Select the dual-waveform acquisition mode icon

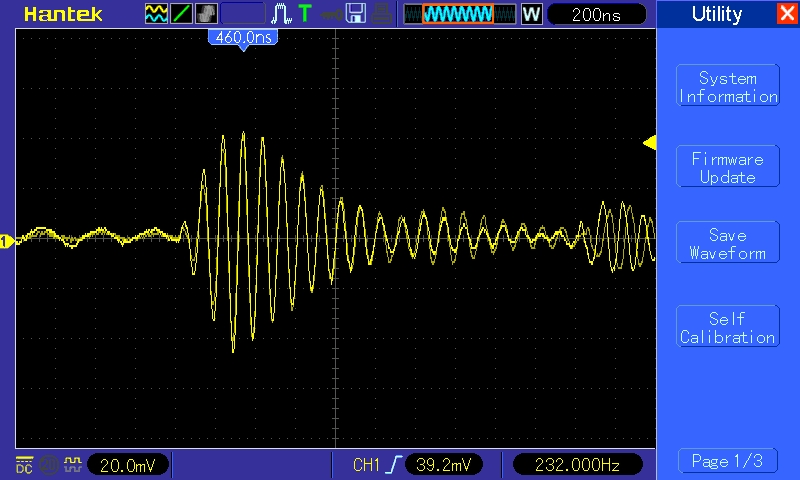pyautogui.click(x=156, y=14)
